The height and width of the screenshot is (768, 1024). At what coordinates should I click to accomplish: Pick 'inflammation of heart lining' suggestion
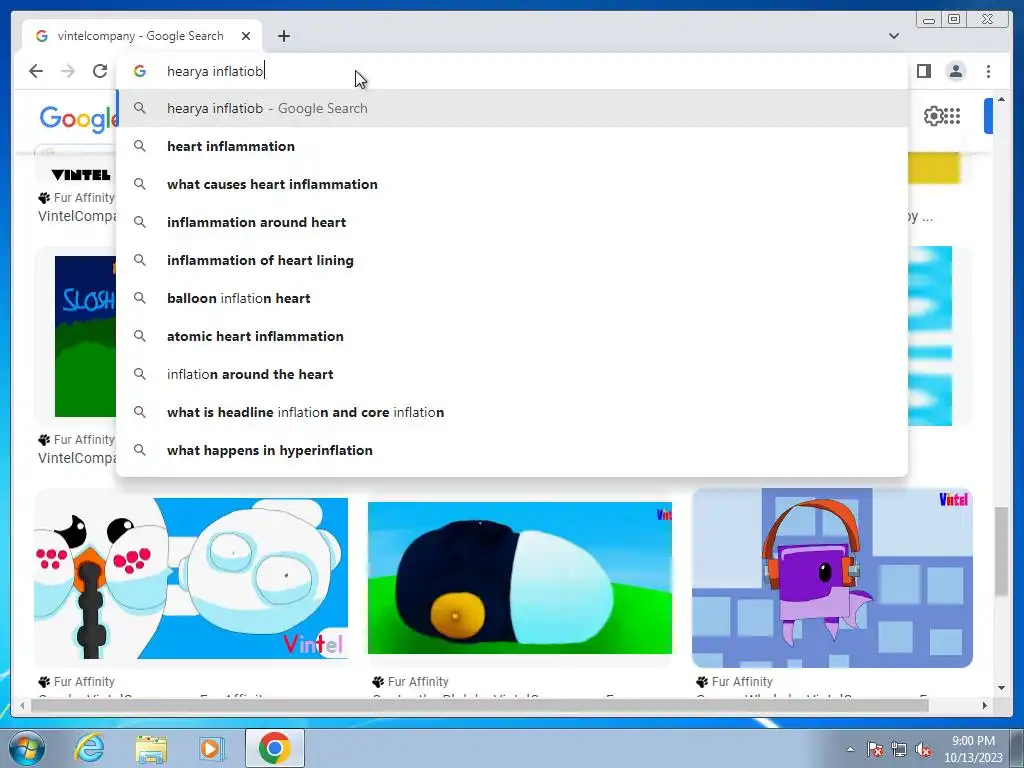[x=512, y=260]
